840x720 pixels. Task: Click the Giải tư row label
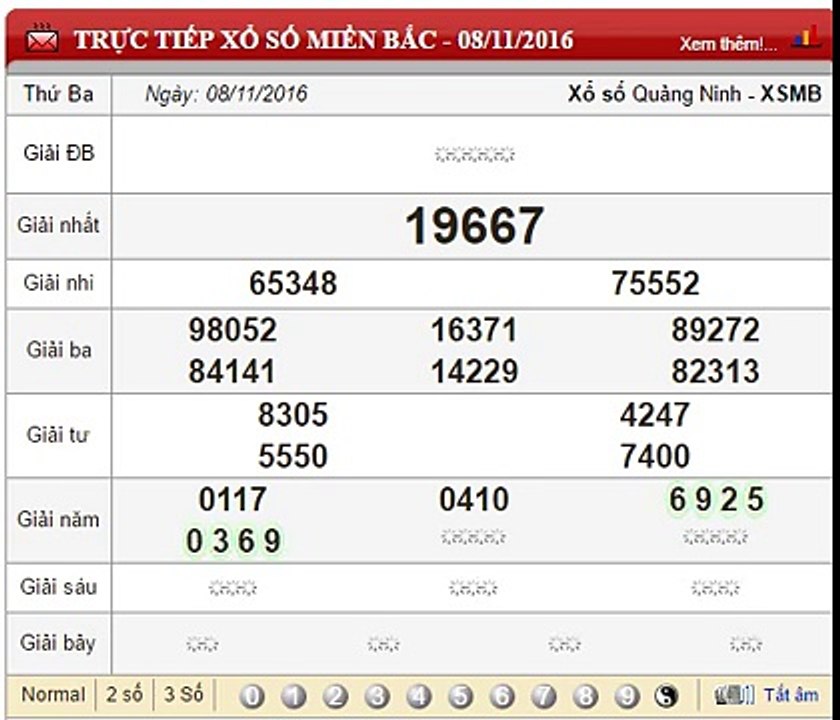[x=58, y=434]
